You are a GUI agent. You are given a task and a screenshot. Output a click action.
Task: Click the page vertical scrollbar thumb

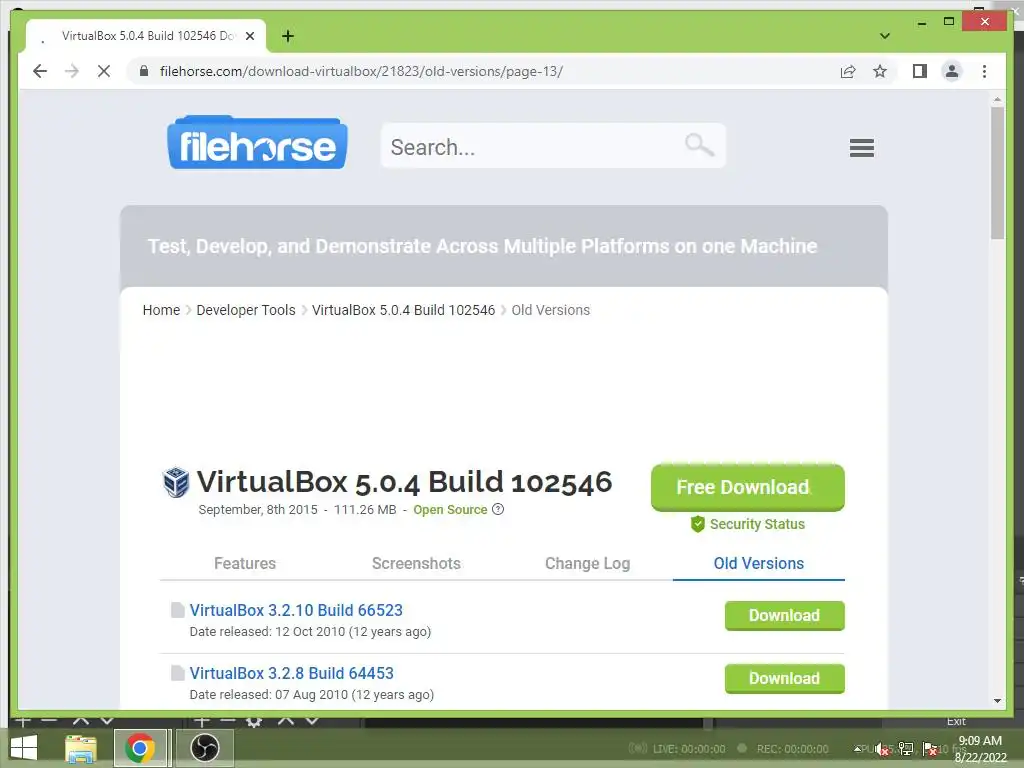pyautogui.click(x=997, y=173)
